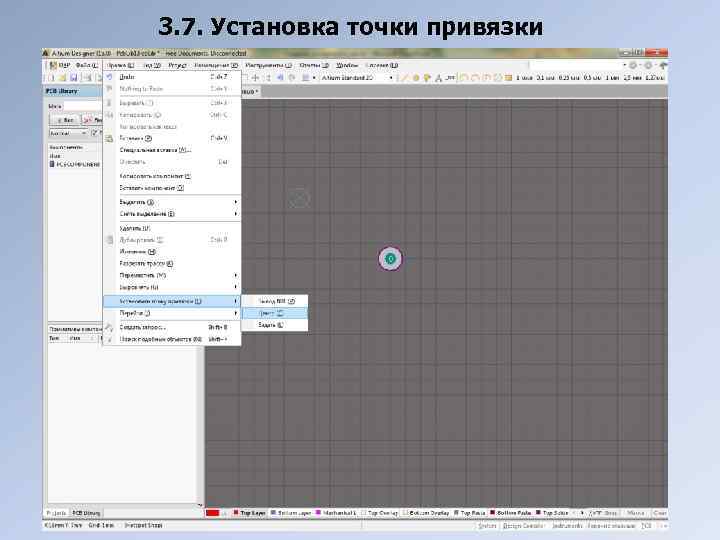Choose Создать запрос menu entry
720x540 pixels.
[172, 327]
